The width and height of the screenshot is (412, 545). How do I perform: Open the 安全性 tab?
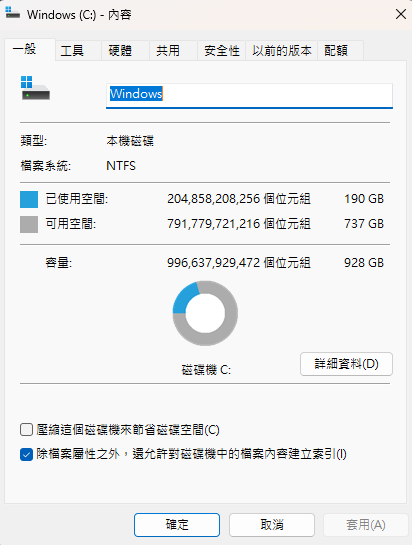pyautogui.click(x=221, y=51)
